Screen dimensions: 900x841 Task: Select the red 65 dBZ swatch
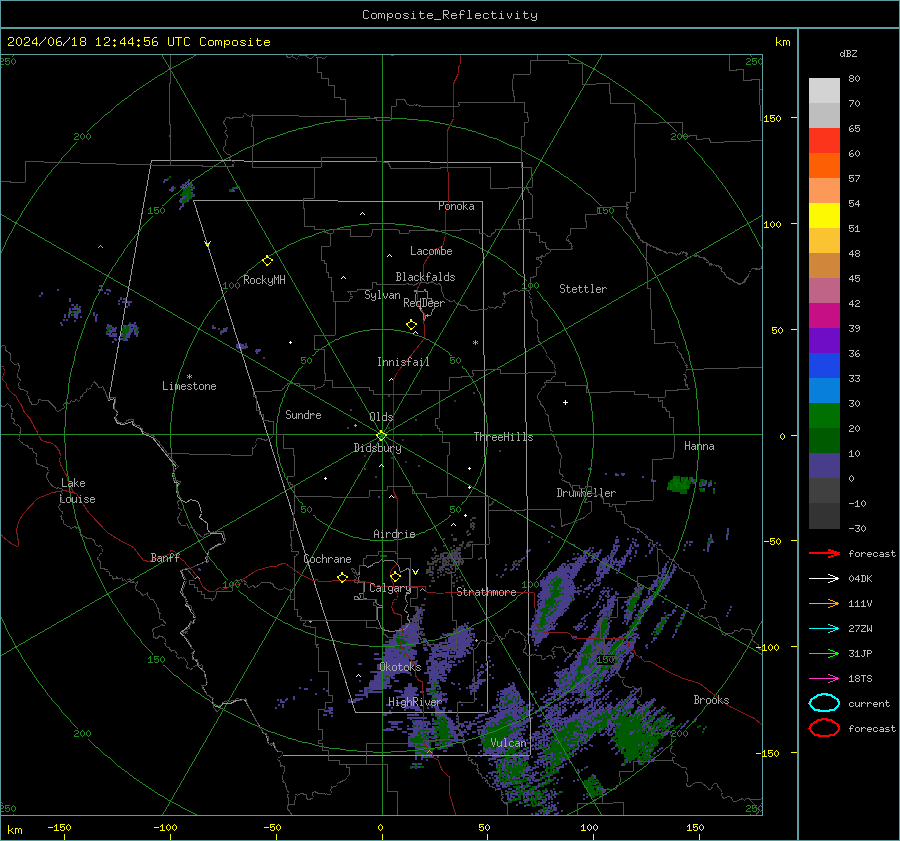[x=824, y=141]
